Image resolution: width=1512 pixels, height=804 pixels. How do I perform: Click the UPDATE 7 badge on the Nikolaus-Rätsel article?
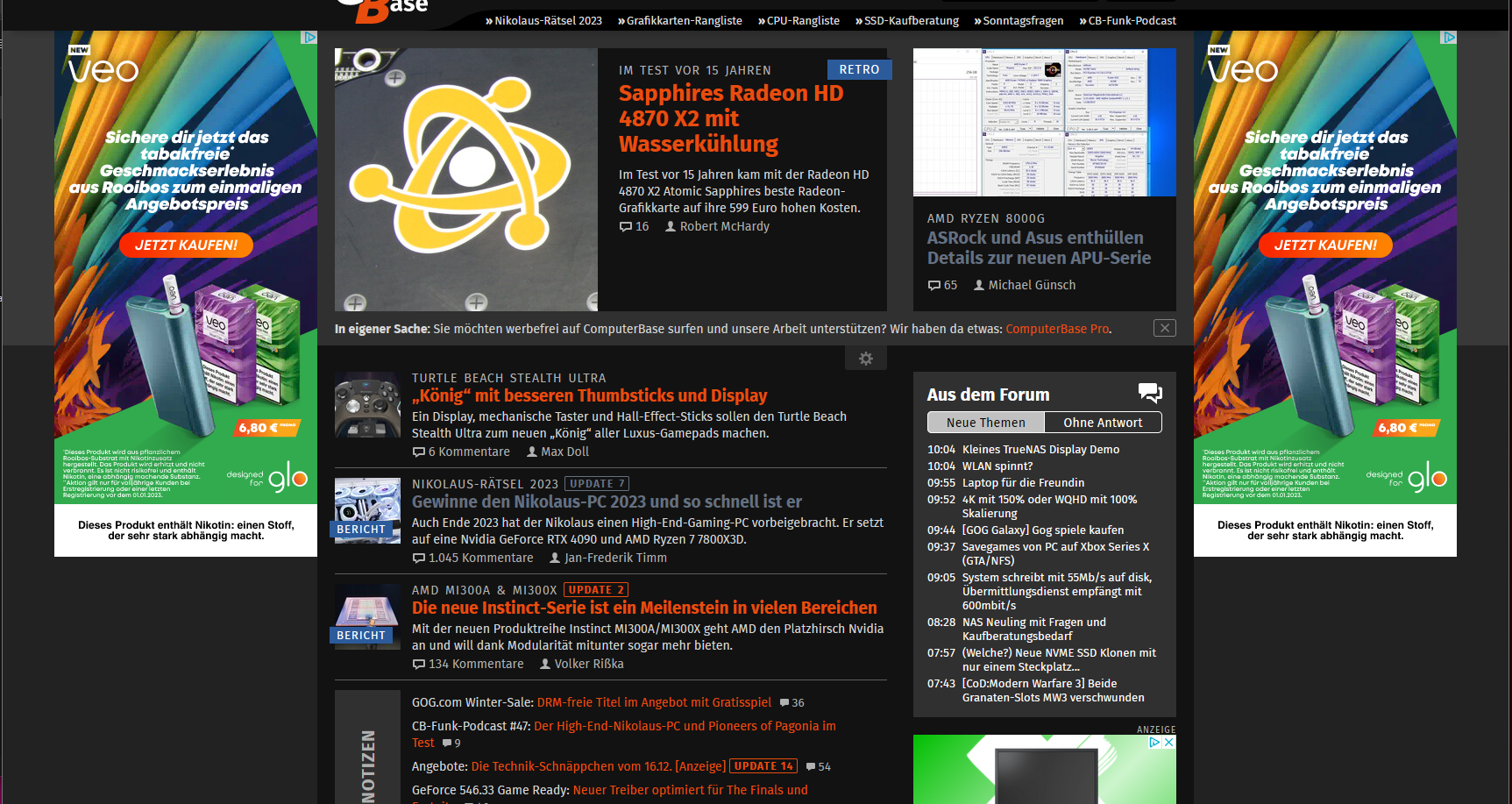[597, 483]
